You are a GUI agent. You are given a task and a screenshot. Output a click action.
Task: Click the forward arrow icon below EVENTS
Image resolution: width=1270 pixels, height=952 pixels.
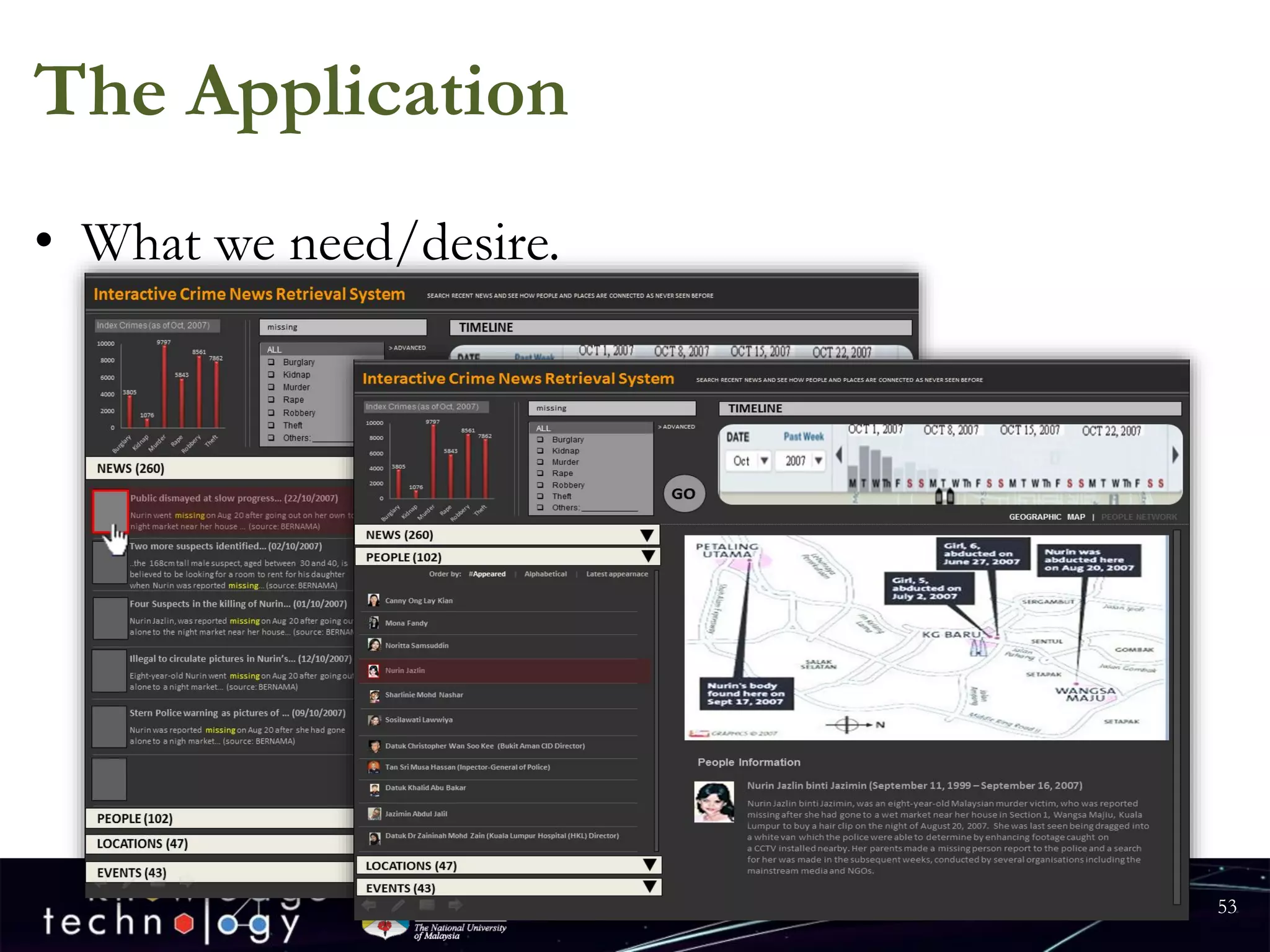click(x=456, y=905)
